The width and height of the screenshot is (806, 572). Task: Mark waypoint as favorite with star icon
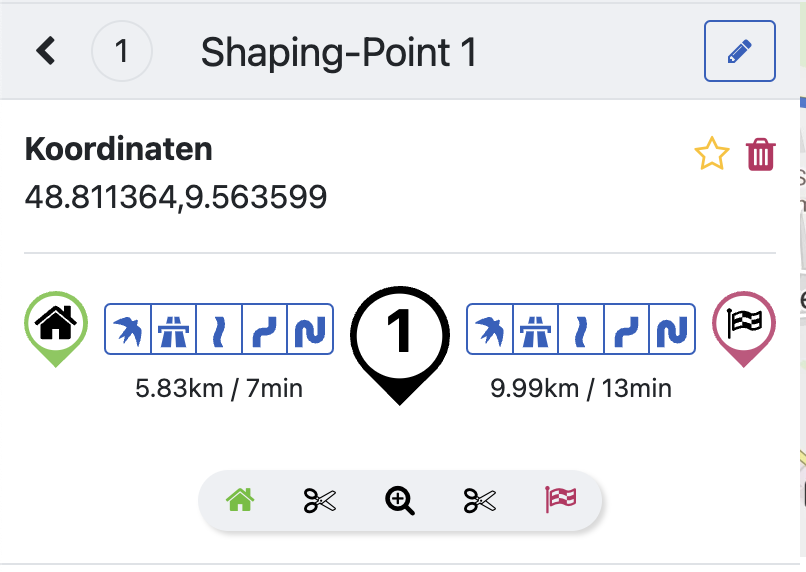[x=711, y=155]
